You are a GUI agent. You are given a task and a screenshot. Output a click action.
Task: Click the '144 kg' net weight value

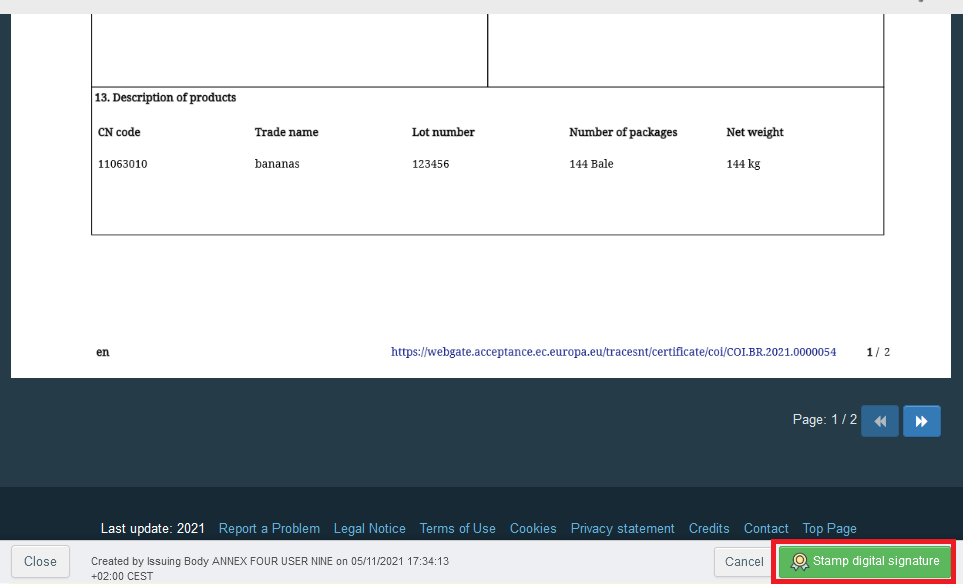[x=743, y=164]
